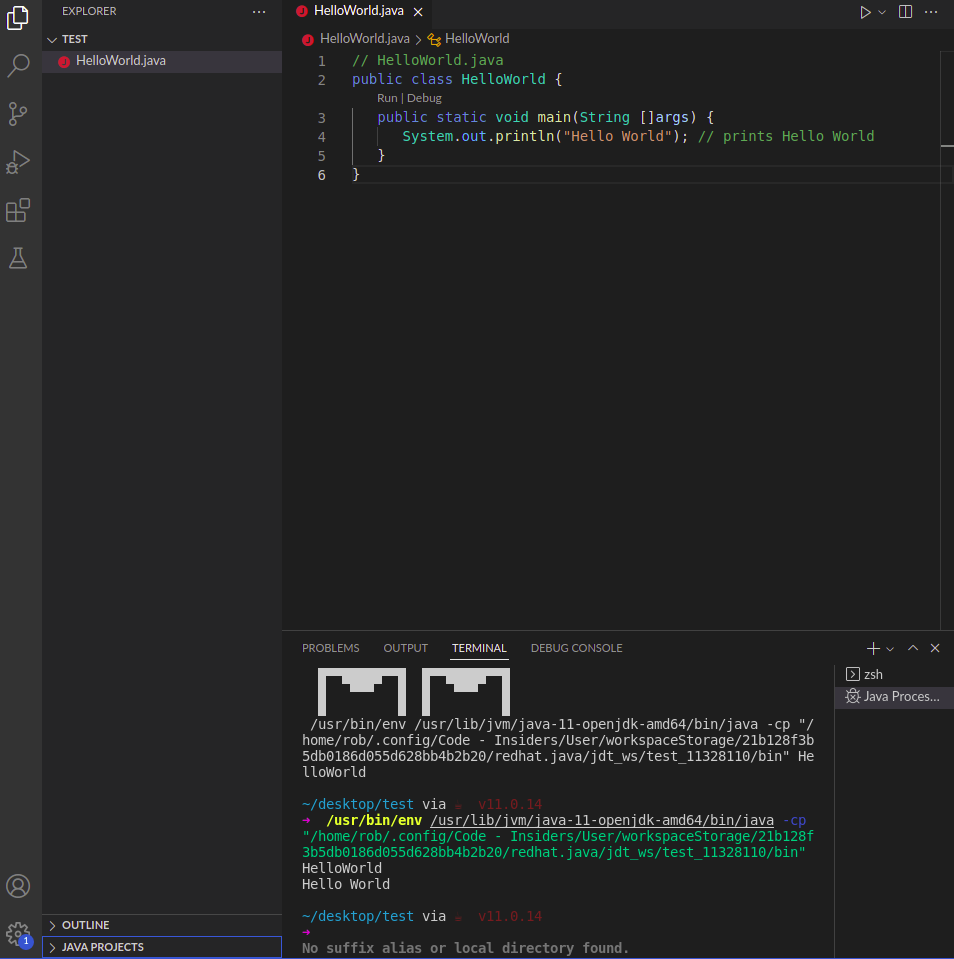Open the Run and Debug view
954x959 pixels.
pos(18,161)
